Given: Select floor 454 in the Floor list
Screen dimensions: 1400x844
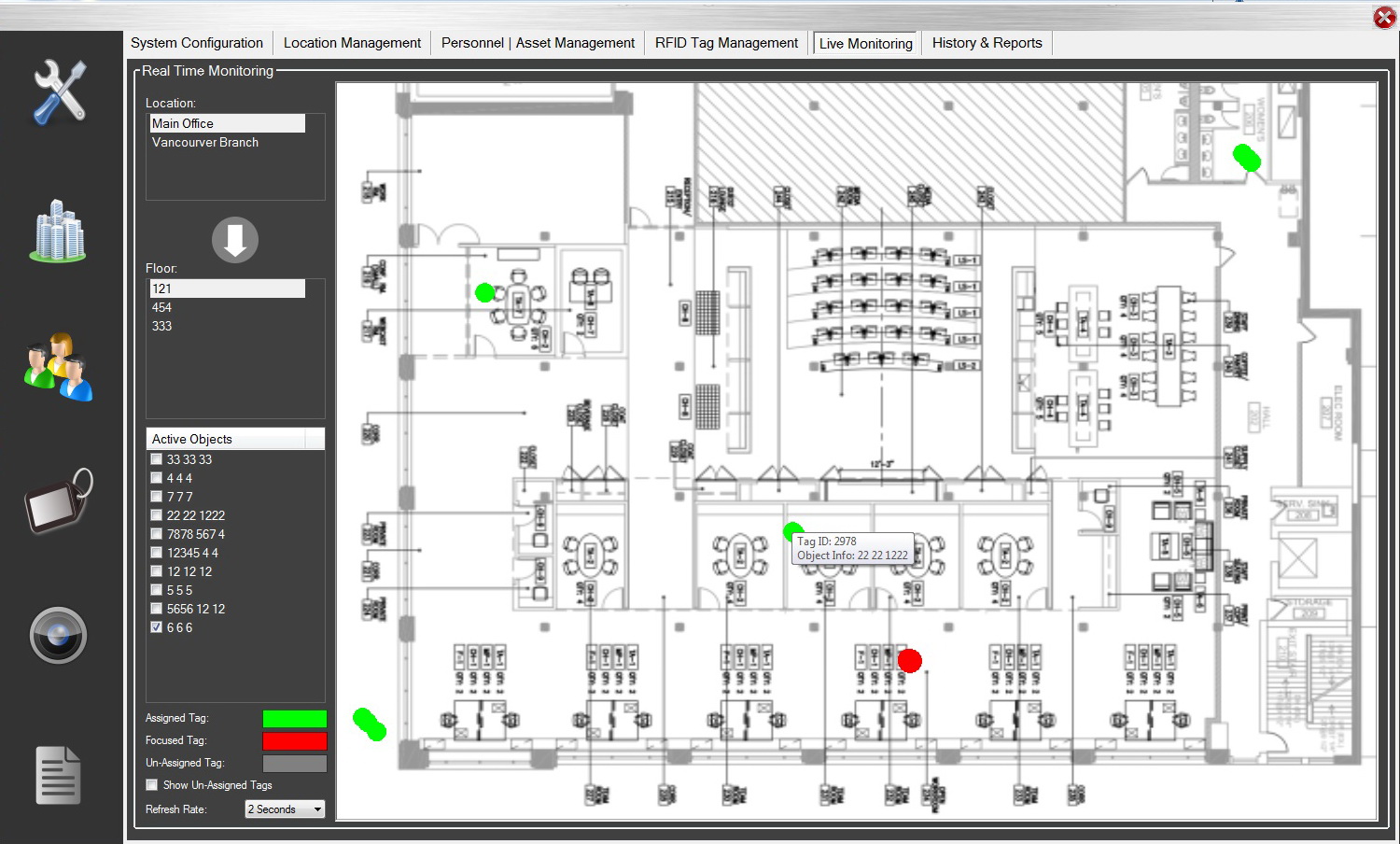Looking at the screenshot, I should [x=162, y=307].
